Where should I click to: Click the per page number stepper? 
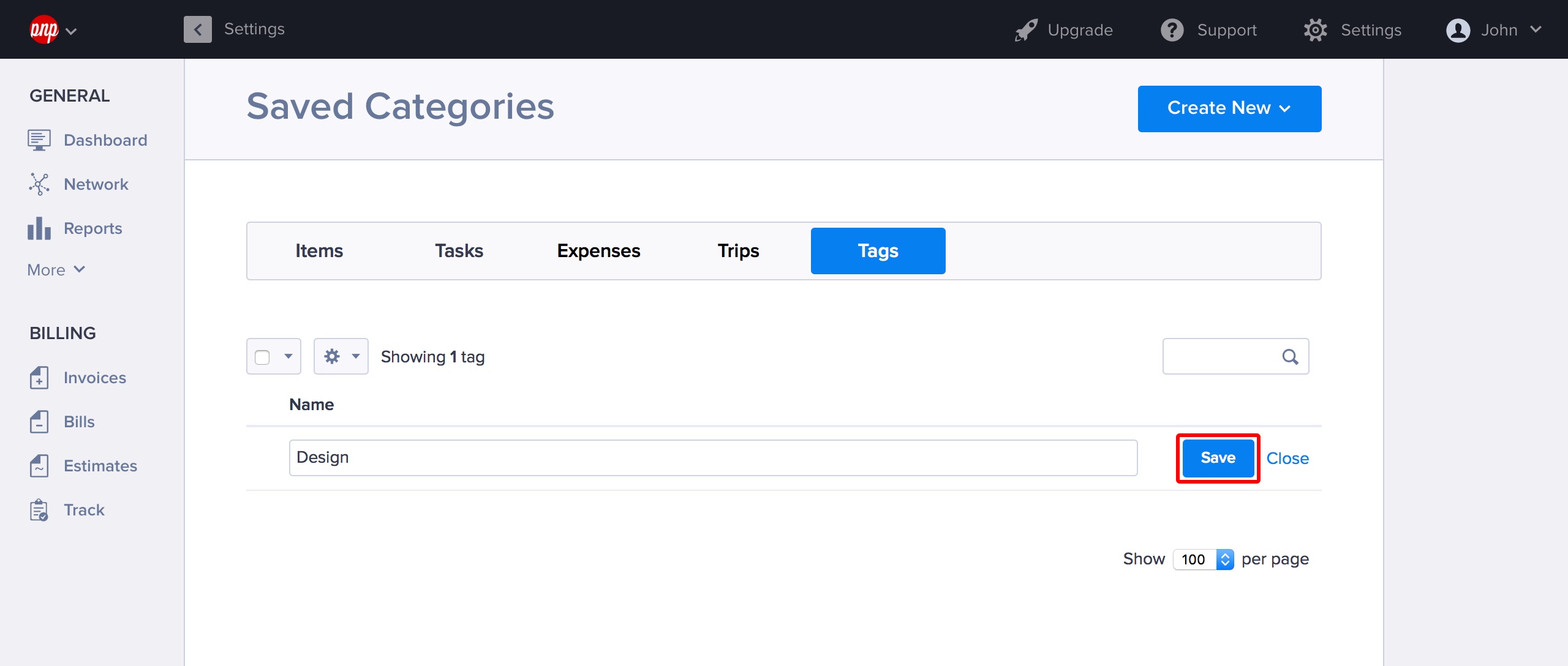click(x=1225, y=559)
